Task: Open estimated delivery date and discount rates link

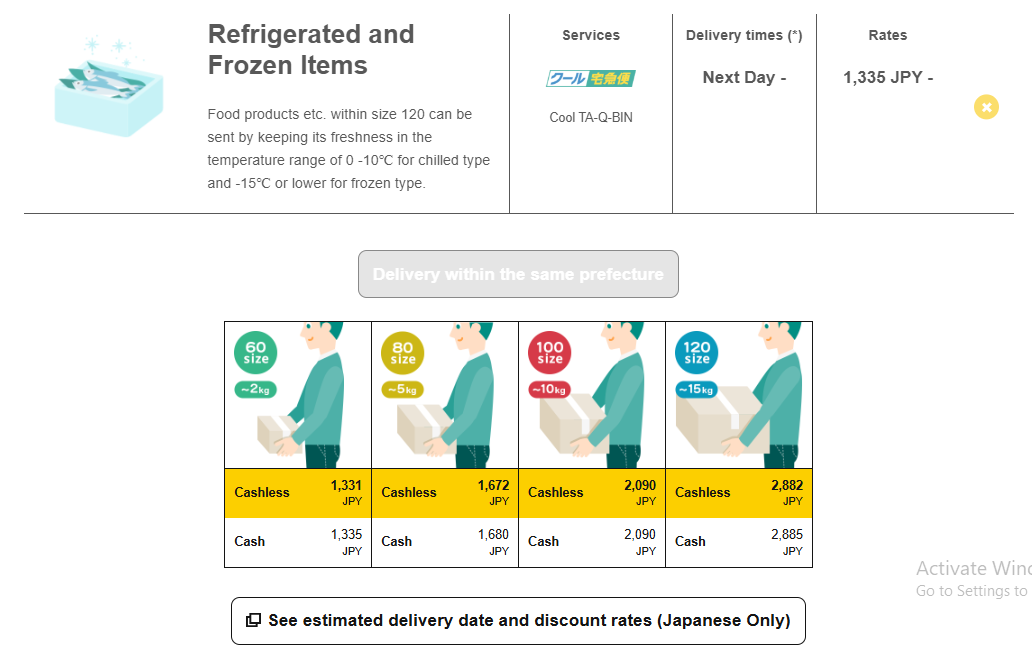Action: pos(529,621)
